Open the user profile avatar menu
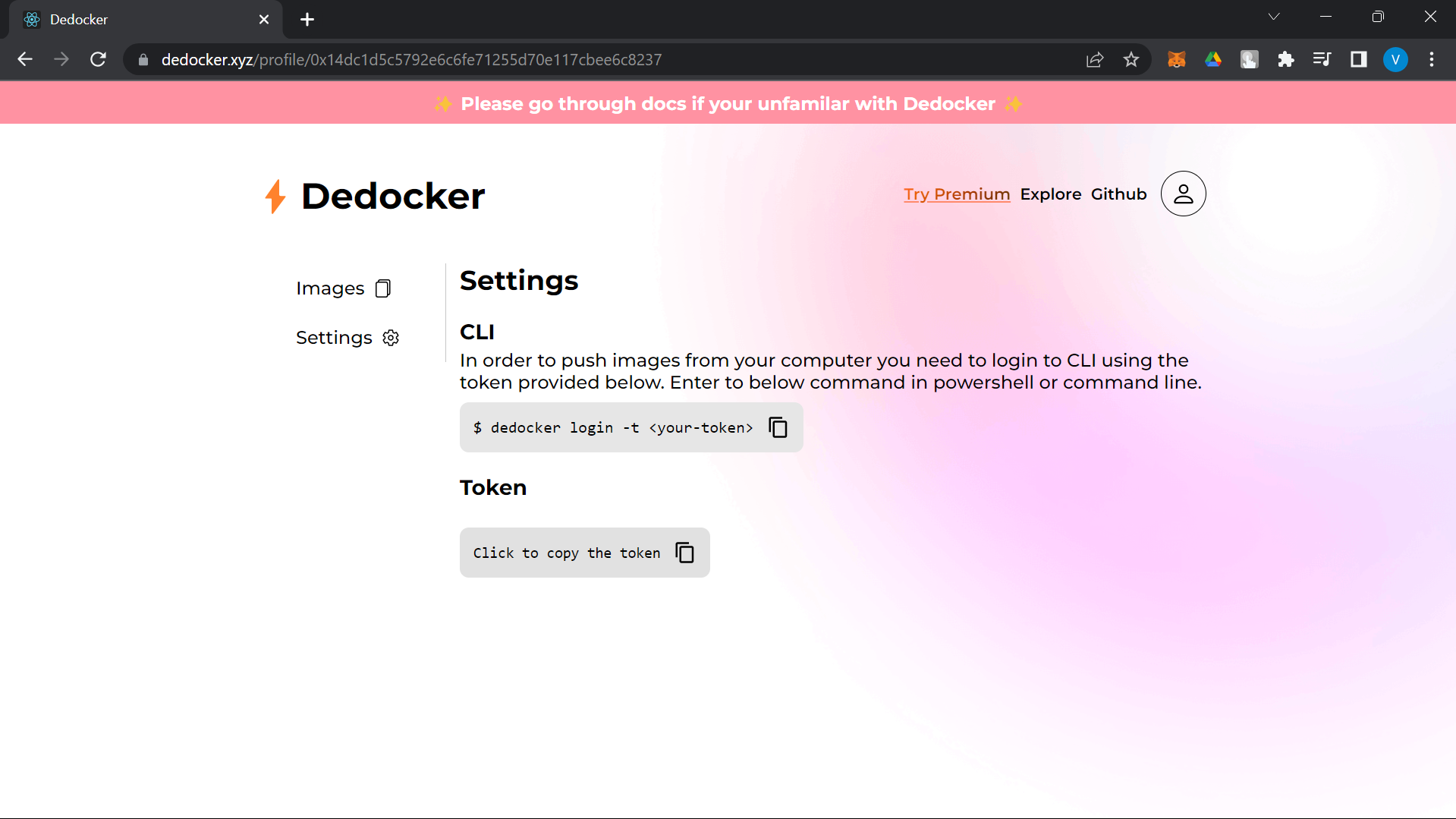Screen dimensions: 1456x819 (1183, 194)
